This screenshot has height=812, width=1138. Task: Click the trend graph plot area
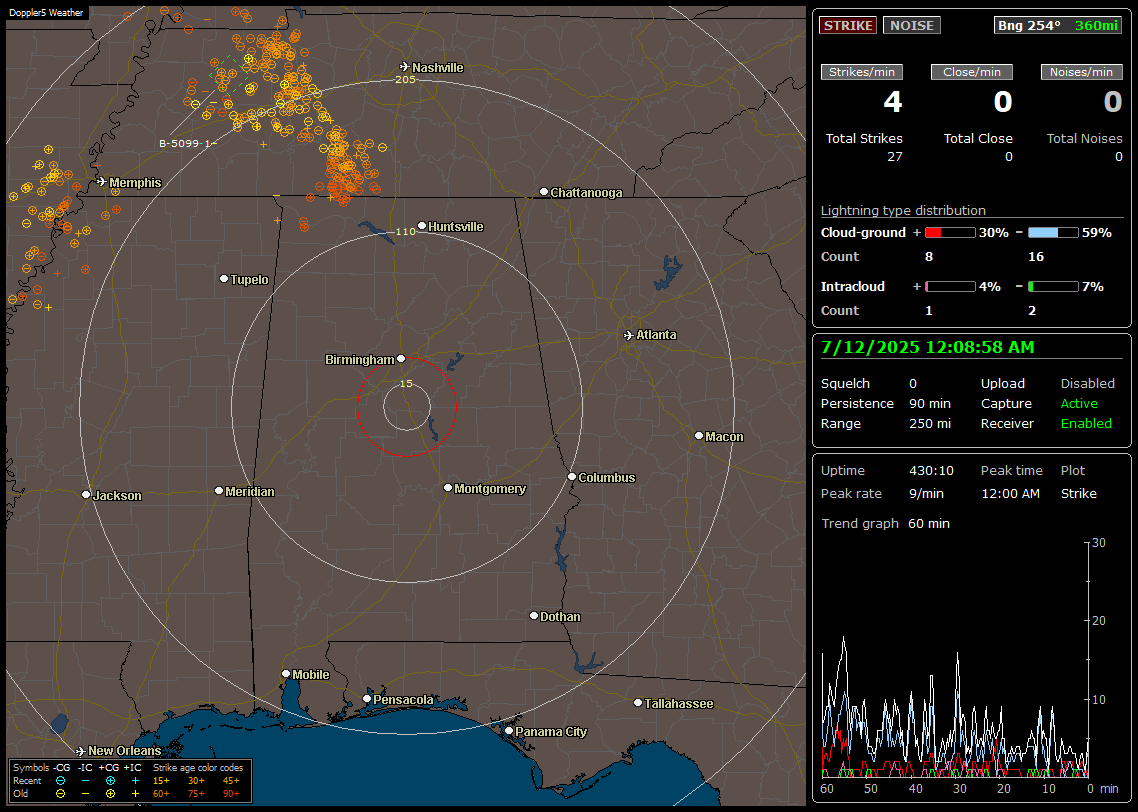pos(955,660)
